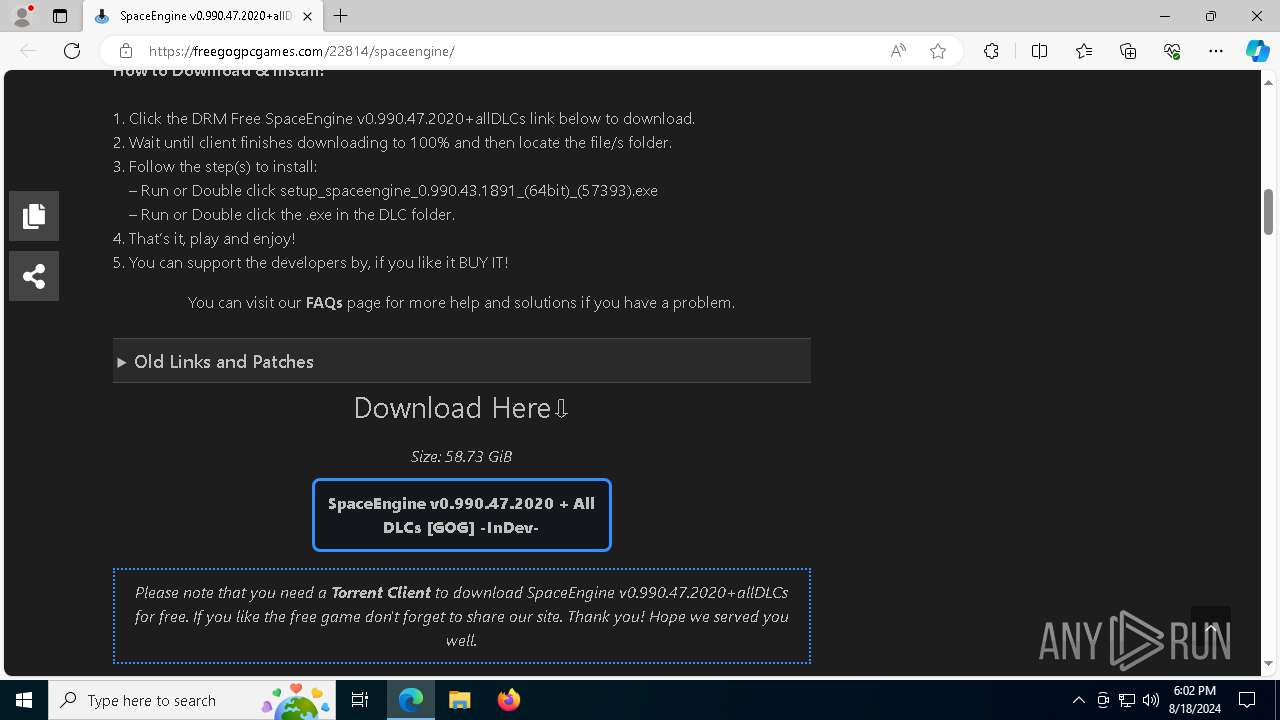This screenshot has width=1280, height=720.
Task: Close the SpaceEngine browser tab
Action: point(308,16)
